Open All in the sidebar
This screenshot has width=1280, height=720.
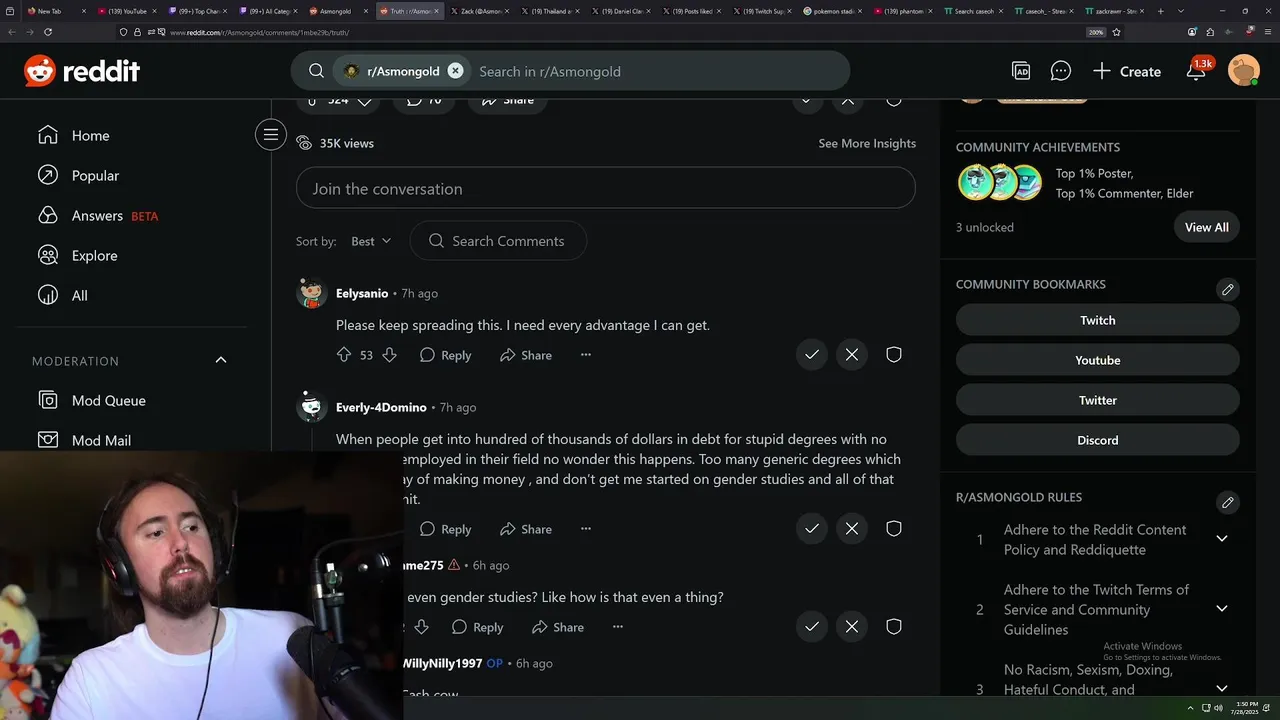pyautogui.click(x=63, y=295)
